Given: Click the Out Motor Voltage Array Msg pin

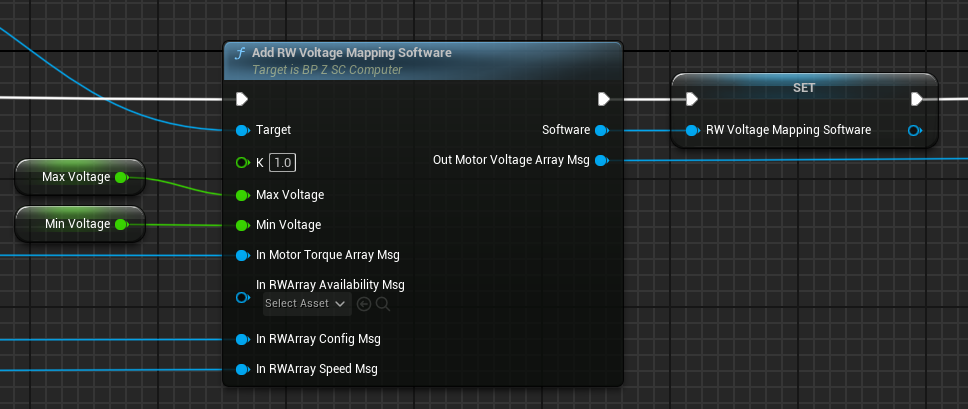Looking at the screenshot, I should pyautogui.click(x=601, y=160).
